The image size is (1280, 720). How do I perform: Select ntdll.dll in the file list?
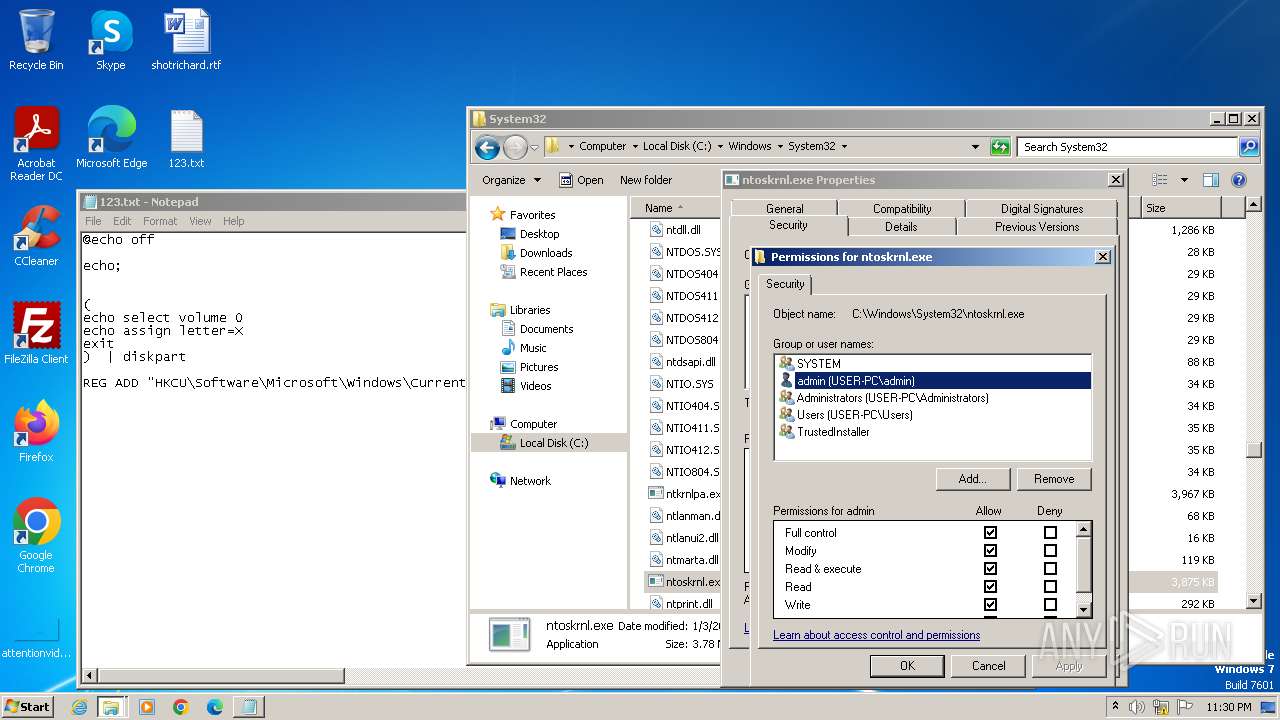pyautogui.click(x=683, y=230)
